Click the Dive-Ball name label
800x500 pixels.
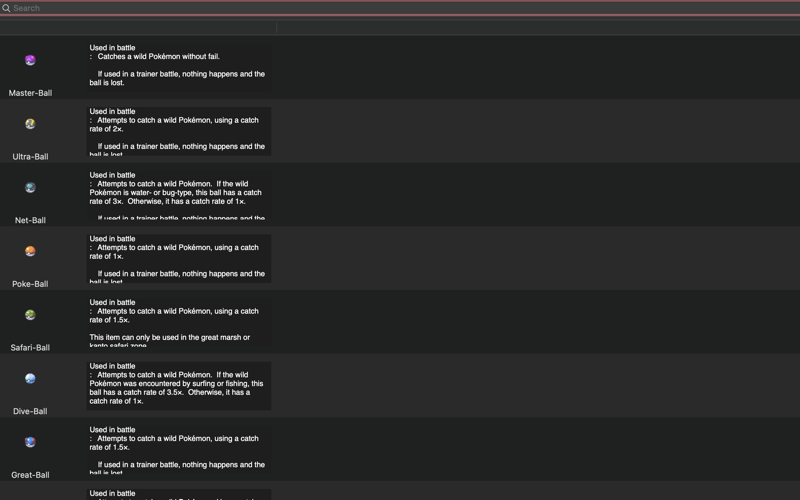click(30, 411)
